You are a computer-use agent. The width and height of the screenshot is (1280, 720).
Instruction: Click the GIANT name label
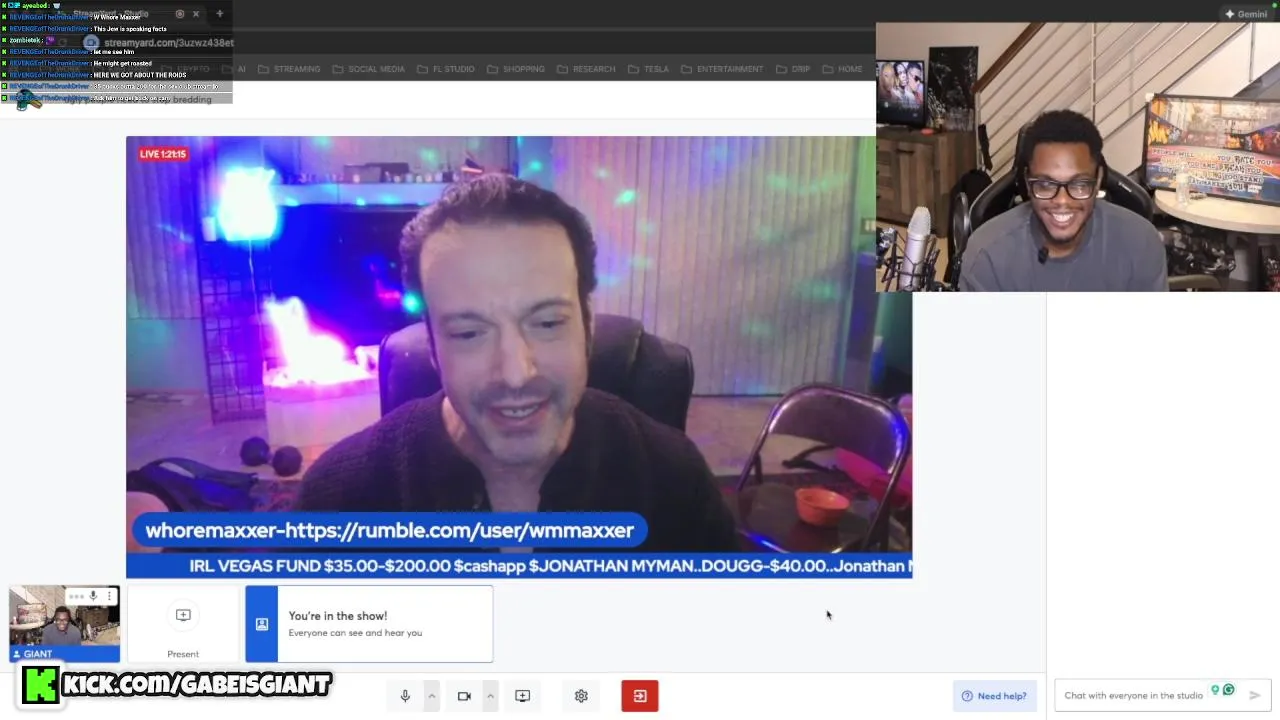click(64, 654)
